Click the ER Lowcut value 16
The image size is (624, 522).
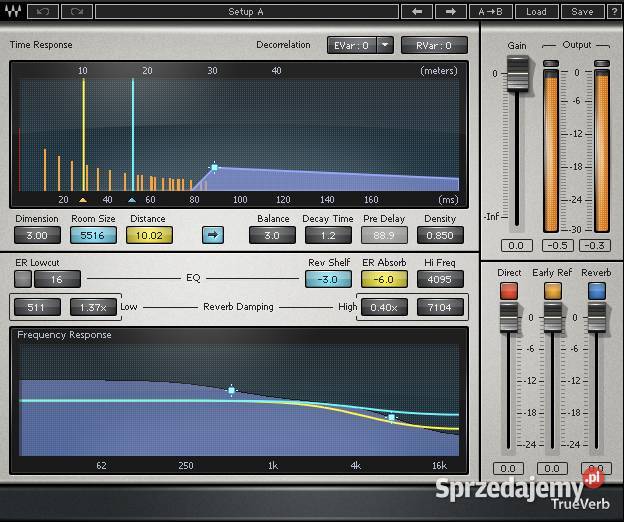tap(57, 279)
